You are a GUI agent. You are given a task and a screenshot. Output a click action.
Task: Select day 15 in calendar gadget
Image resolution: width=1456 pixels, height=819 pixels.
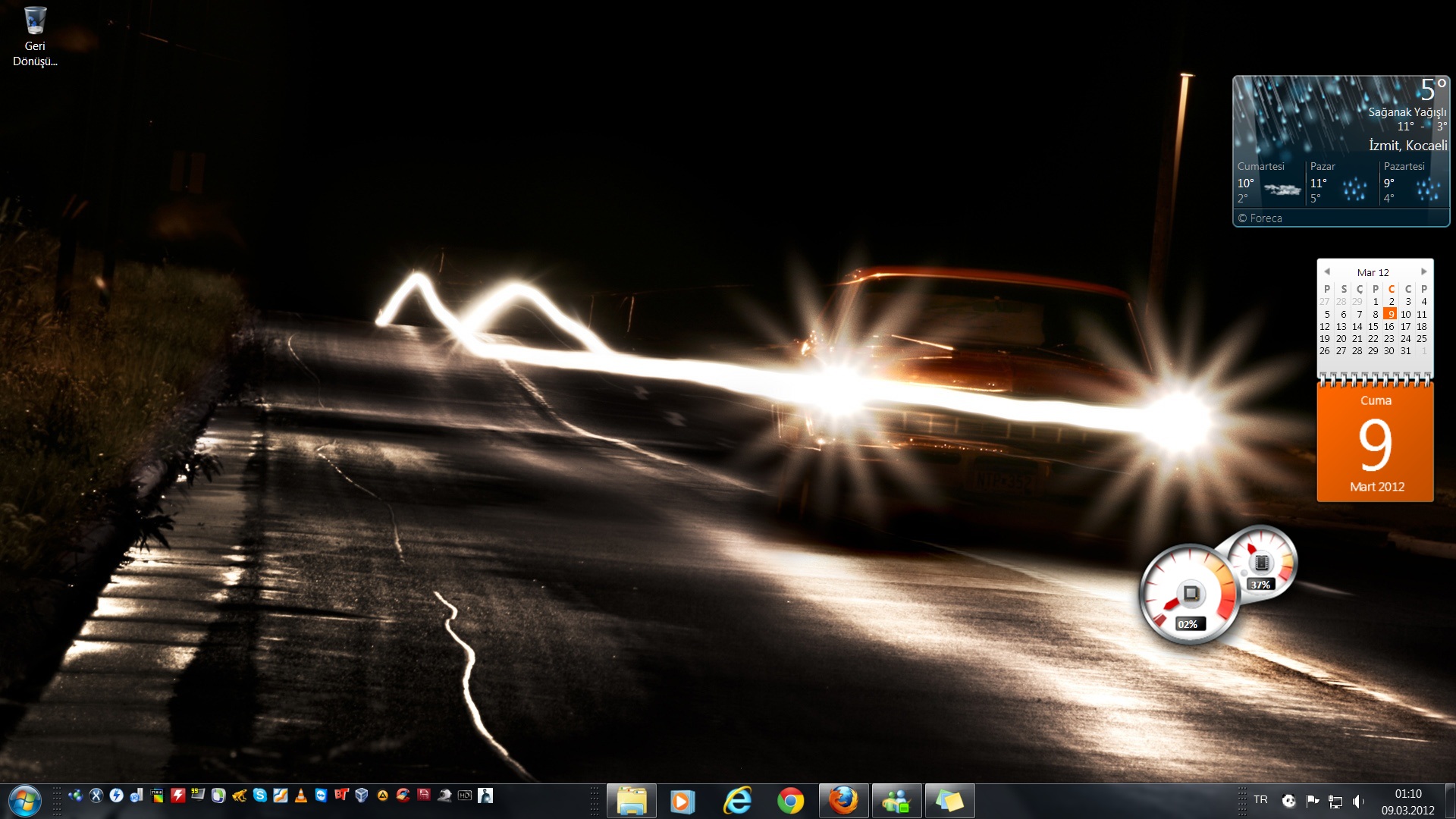click(1373, 327)
